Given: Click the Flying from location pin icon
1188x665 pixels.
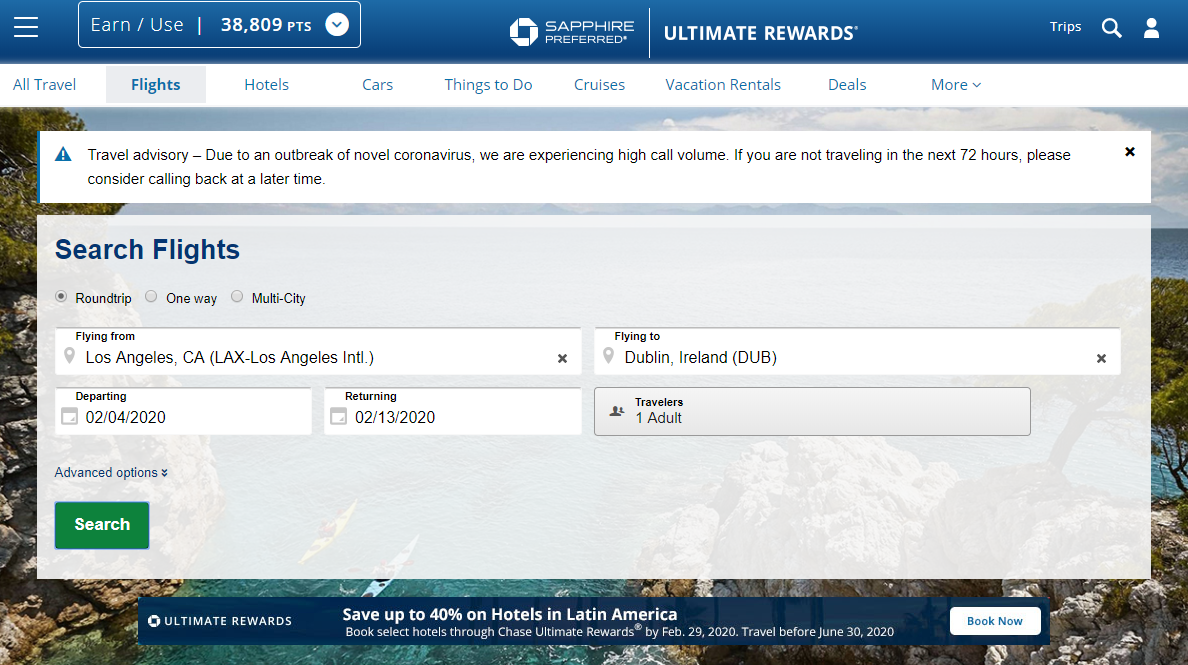Looking at the screenshot, I should click(70, 356).
